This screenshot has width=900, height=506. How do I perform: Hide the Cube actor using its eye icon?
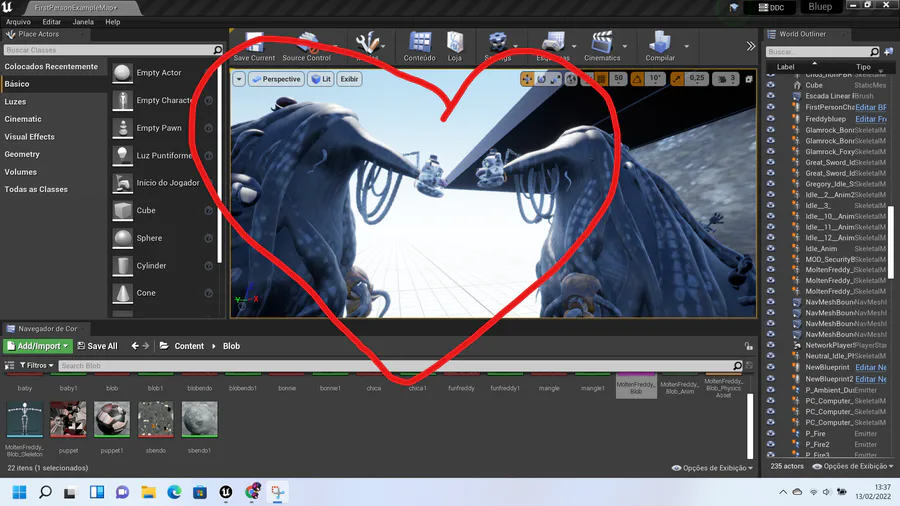pyautogui.click(x=770, y=85)
